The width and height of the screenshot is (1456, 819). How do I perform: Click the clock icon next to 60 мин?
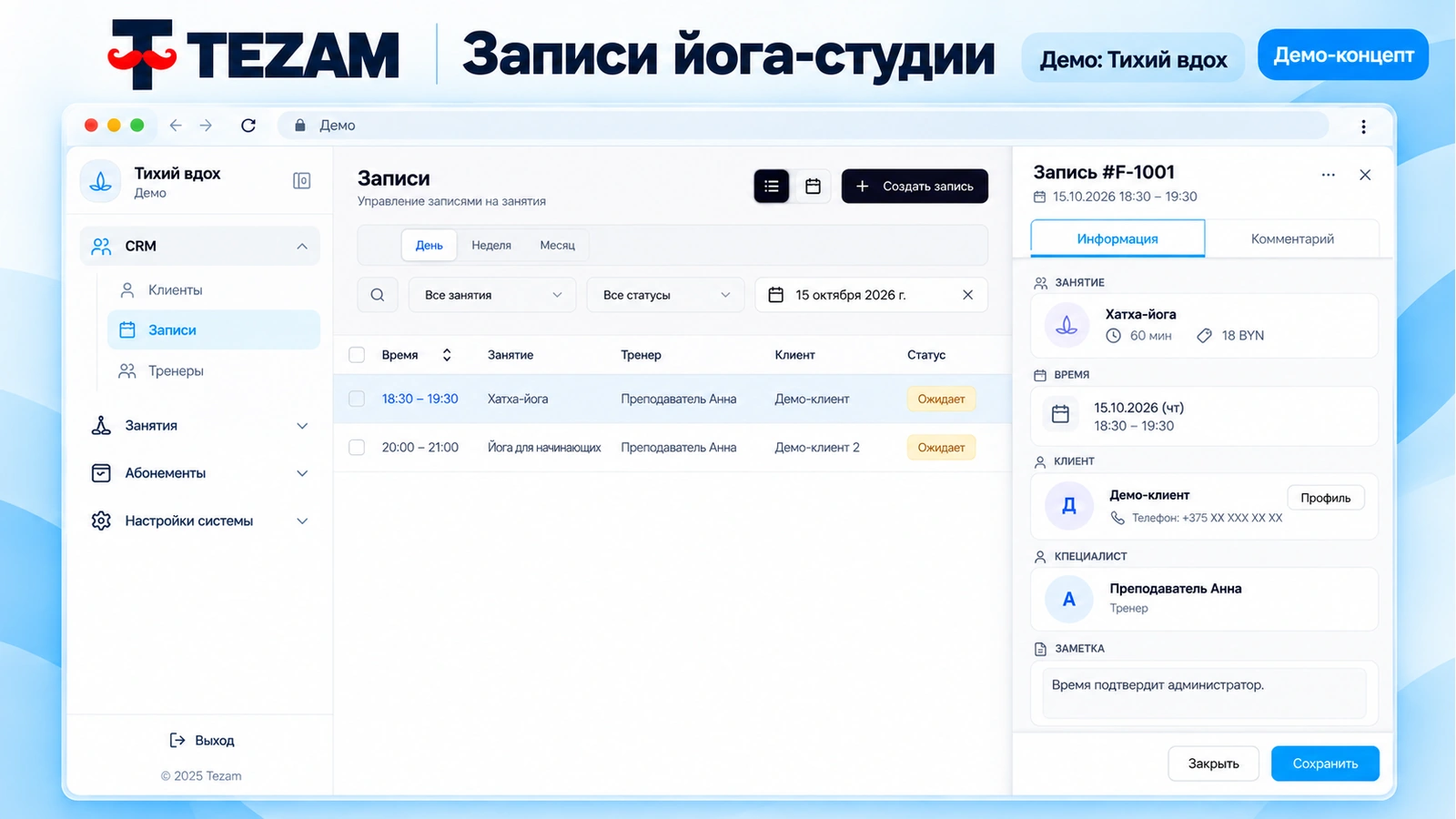(x=1113, y=336)
